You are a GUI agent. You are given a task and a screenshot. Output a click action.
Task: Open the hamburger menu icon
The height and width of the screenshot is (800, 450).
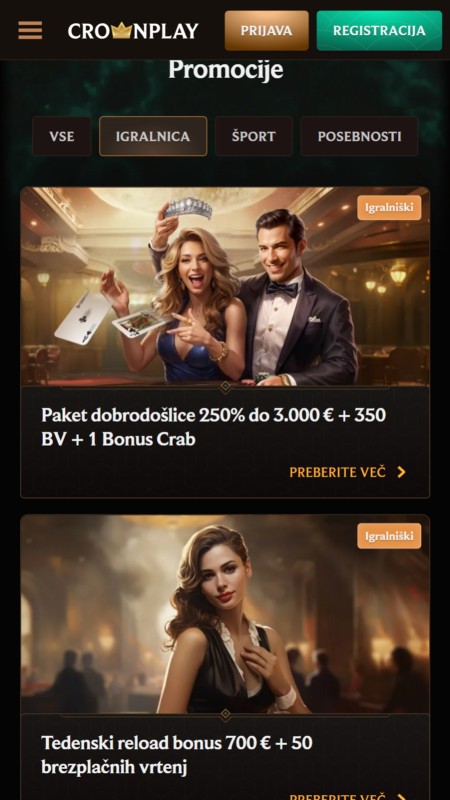point(30,31)
